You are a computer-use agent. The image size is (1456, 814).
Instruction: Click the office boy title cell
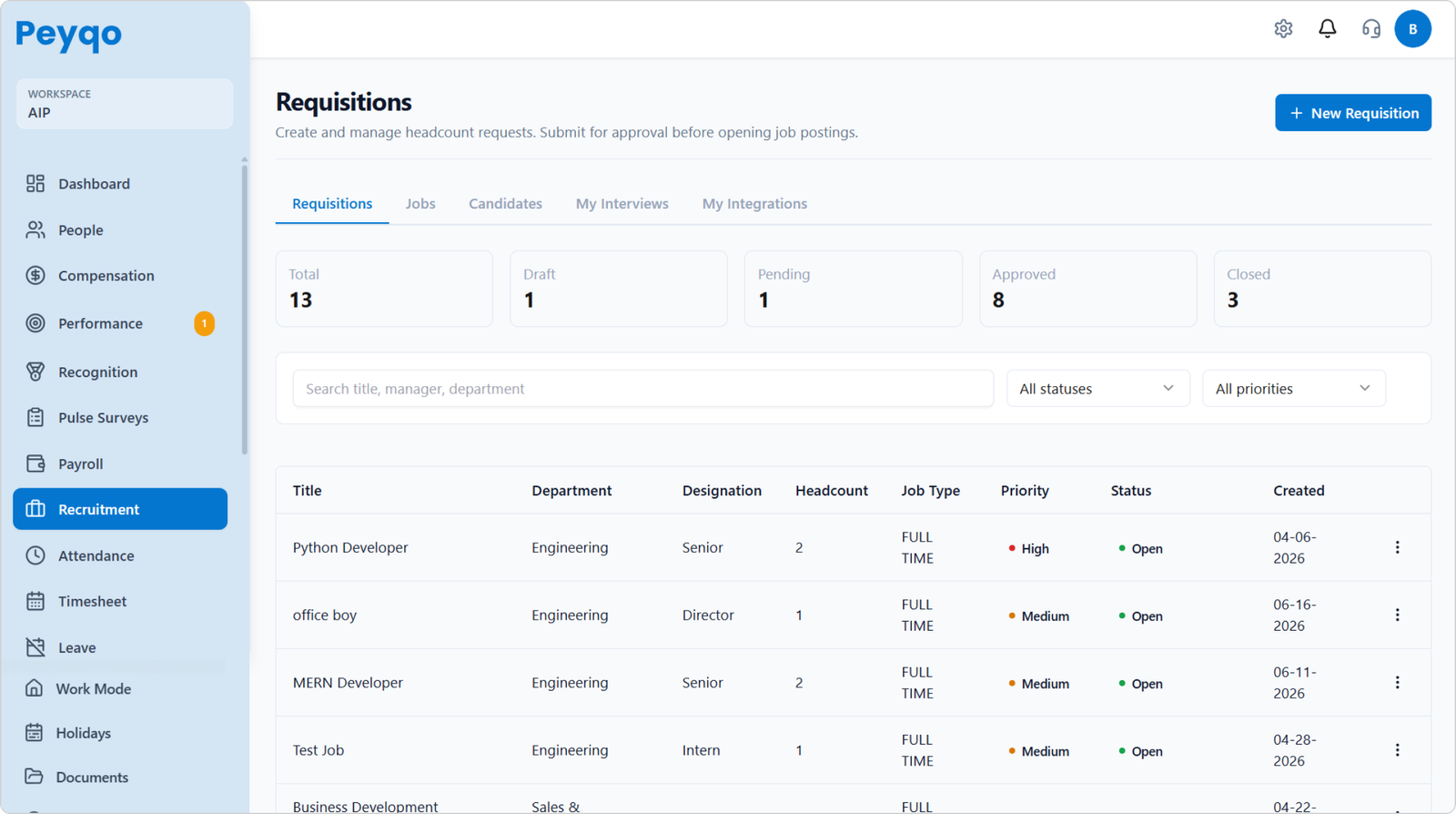pos(325,615)
